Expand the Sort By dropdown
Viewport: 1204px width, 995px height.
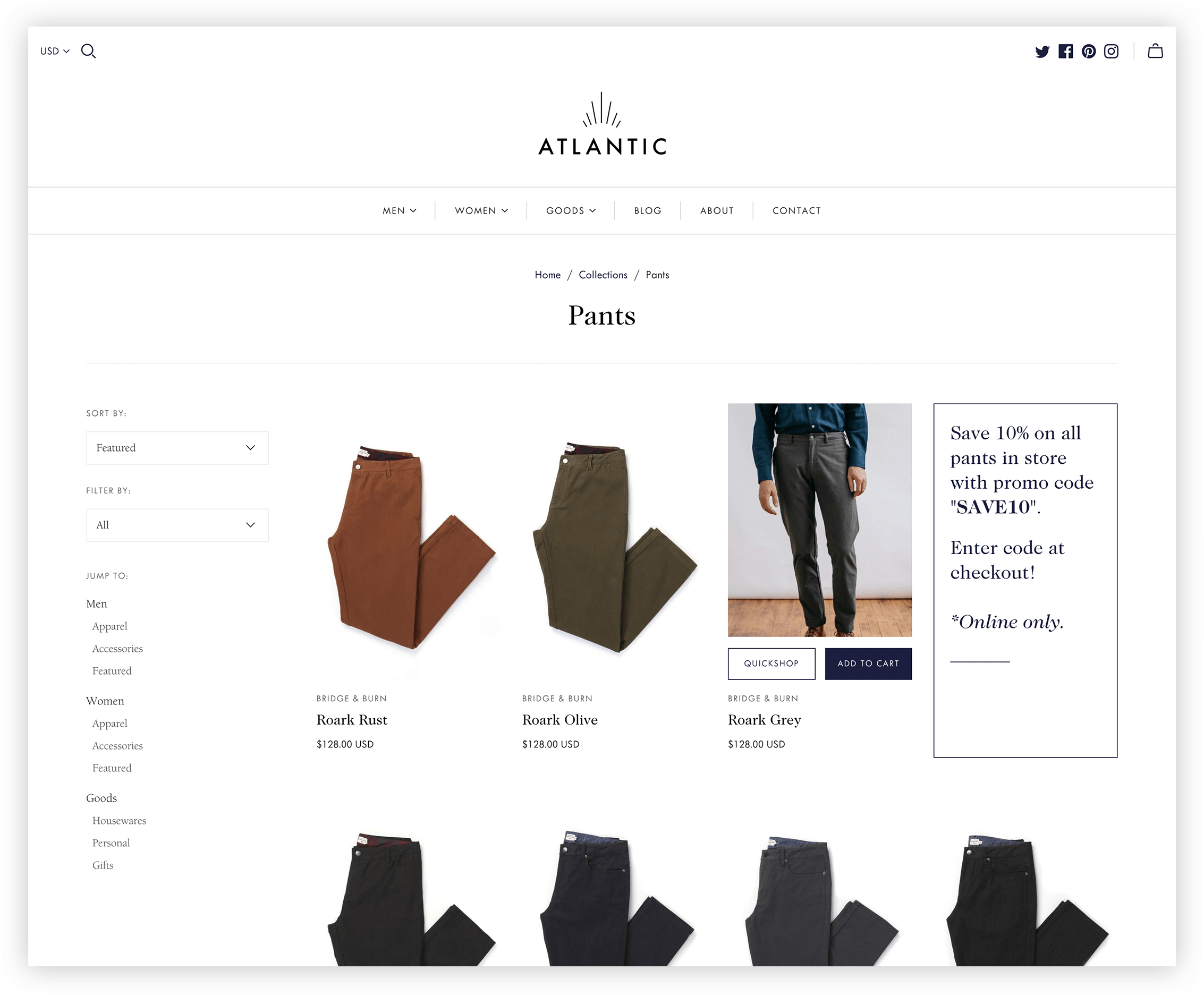tap(177, 447)
